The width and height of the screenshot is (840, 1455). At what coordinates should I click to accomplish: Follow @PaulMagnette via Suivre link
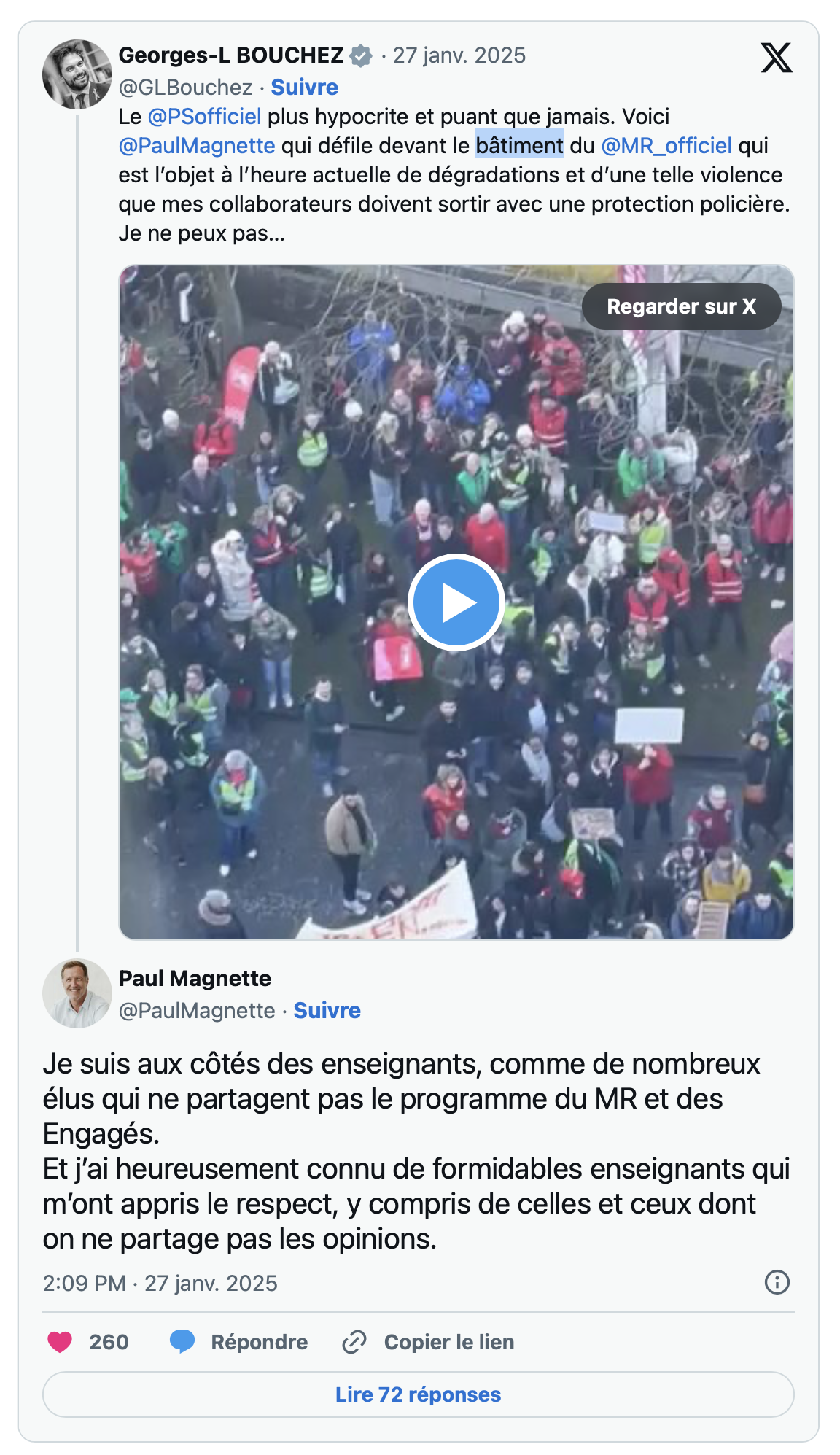point(327,1010)
